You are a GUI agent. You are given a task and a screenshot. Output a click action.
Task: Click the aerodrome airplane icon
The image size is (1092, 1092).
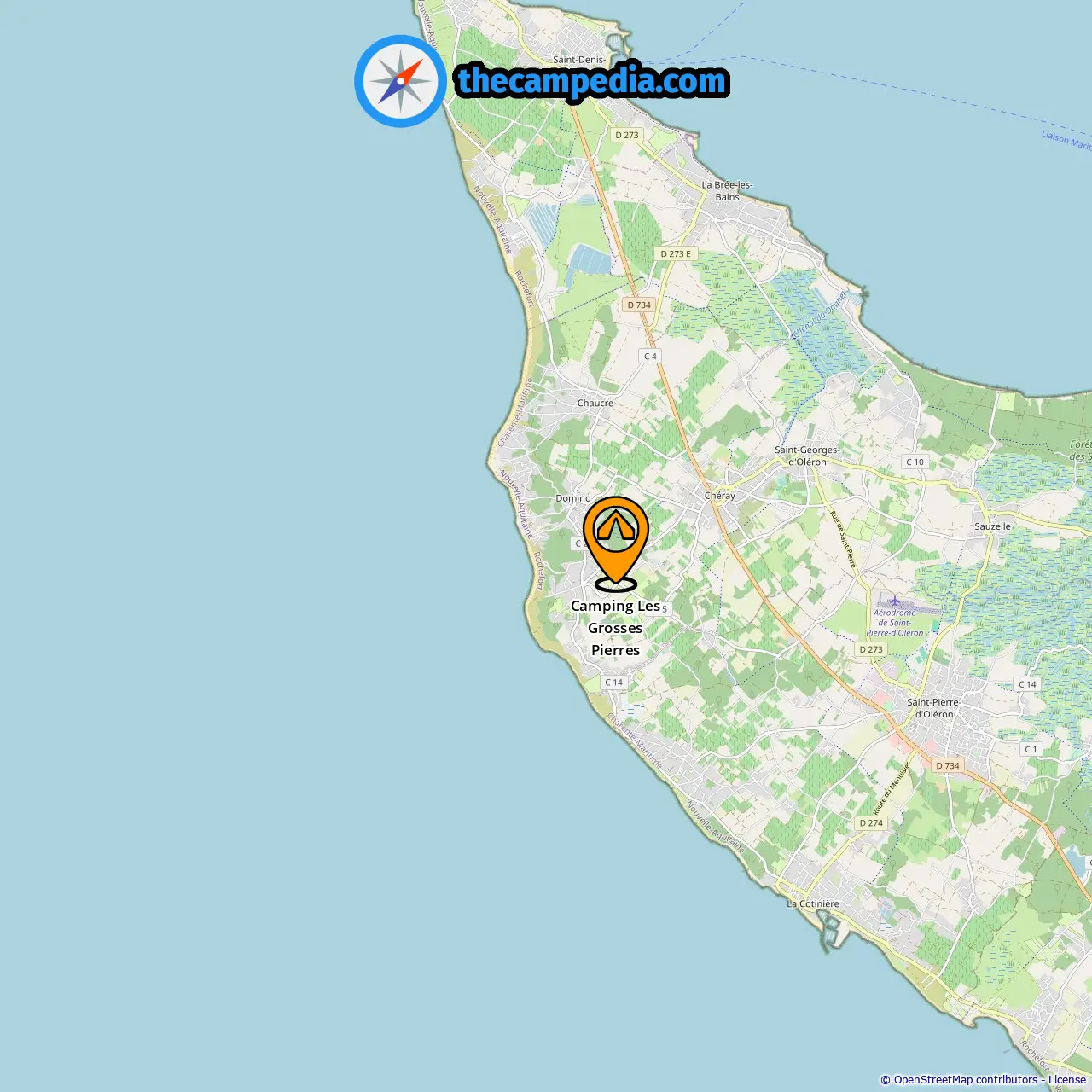click(x=894, y=601)
